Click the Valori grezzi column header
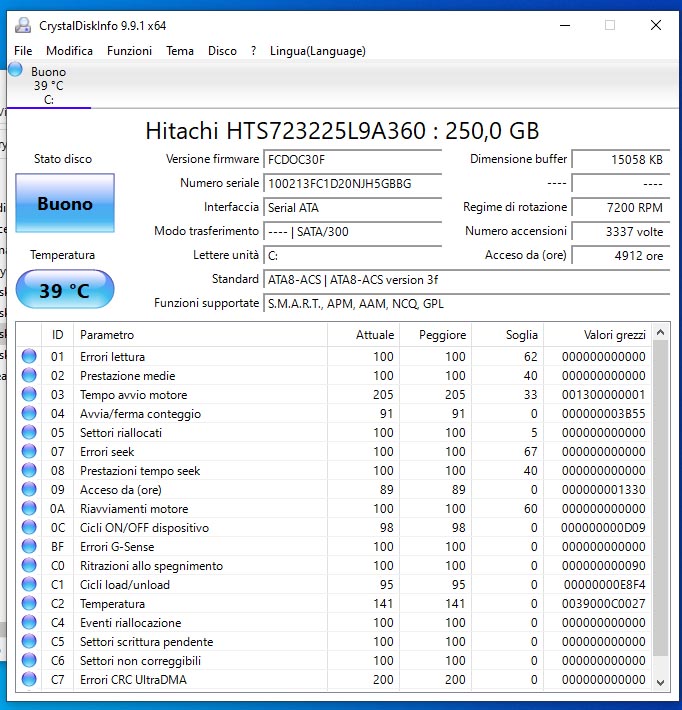Image resolution: width=682 pixels, height=710 pixels. 597,335
